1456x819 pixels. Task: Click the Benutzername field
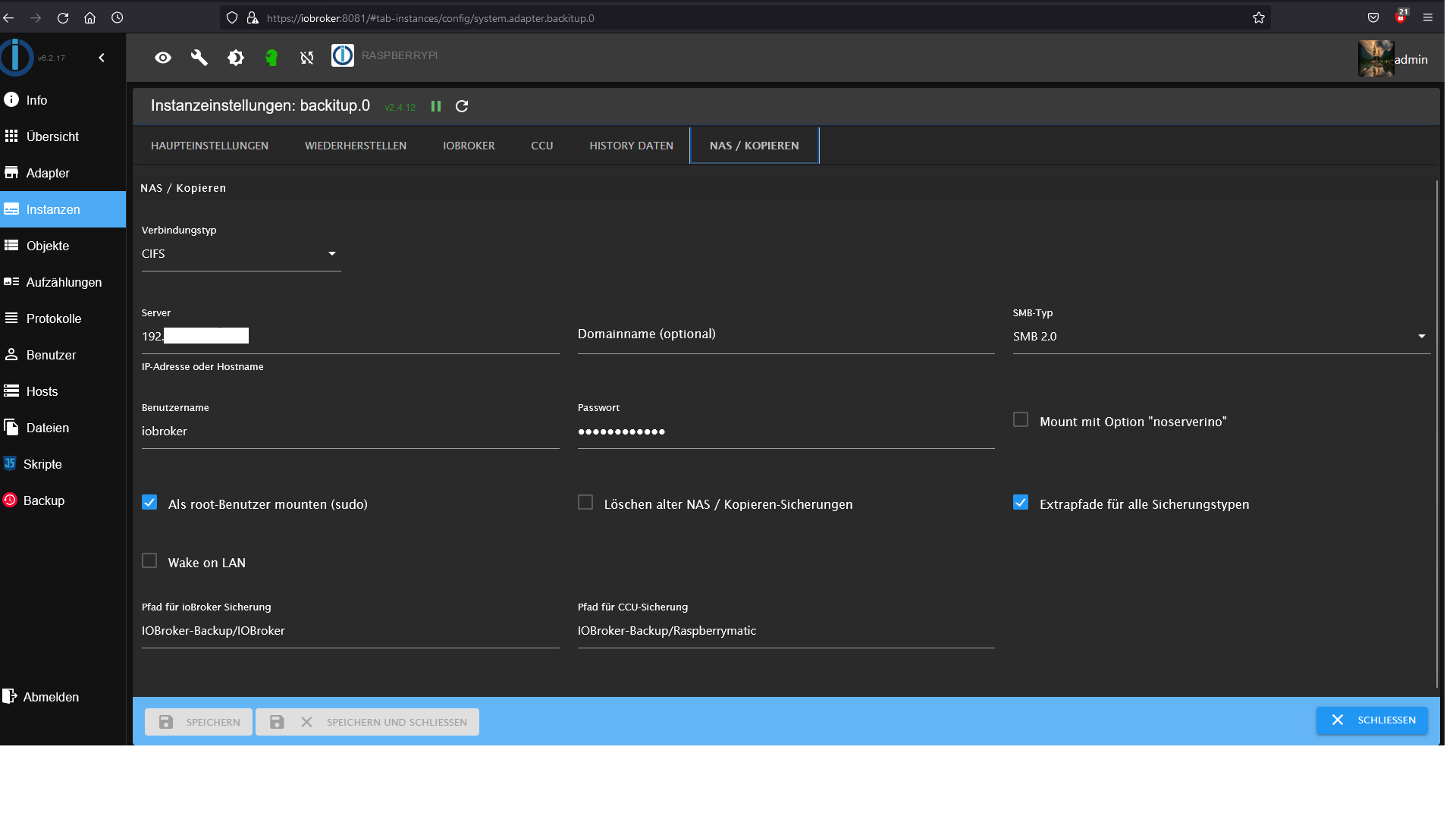[350, 431]
